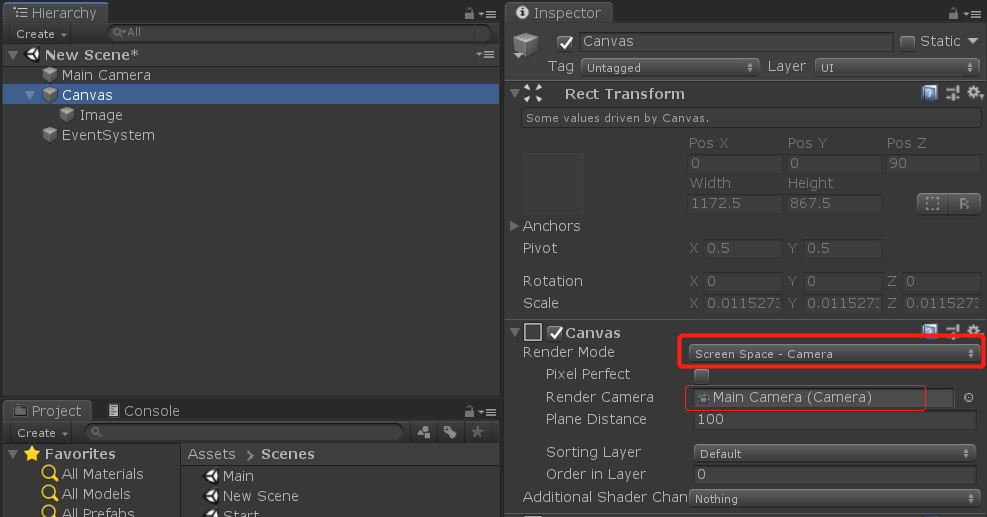Switch to the Hierarchy tab

point(55,13)
